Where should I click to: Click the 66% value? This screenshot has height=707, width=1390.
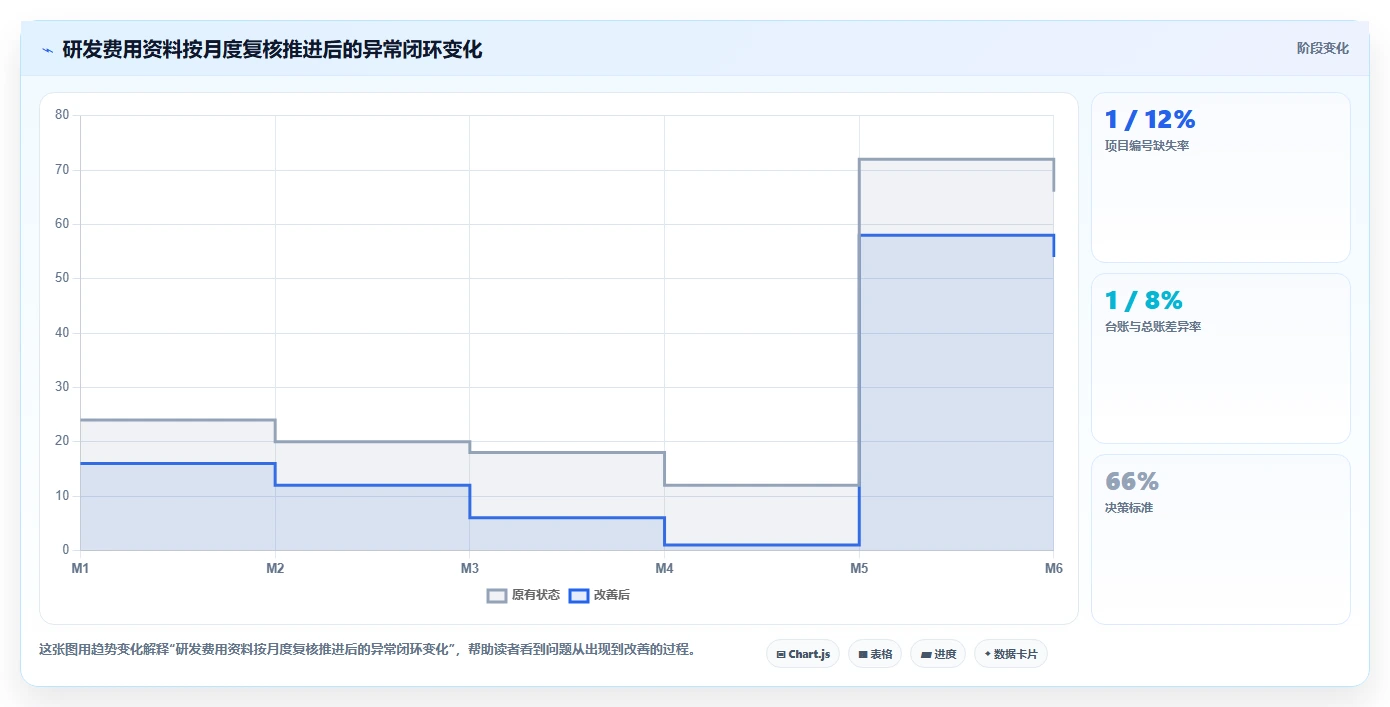[x=1132, y=481]
